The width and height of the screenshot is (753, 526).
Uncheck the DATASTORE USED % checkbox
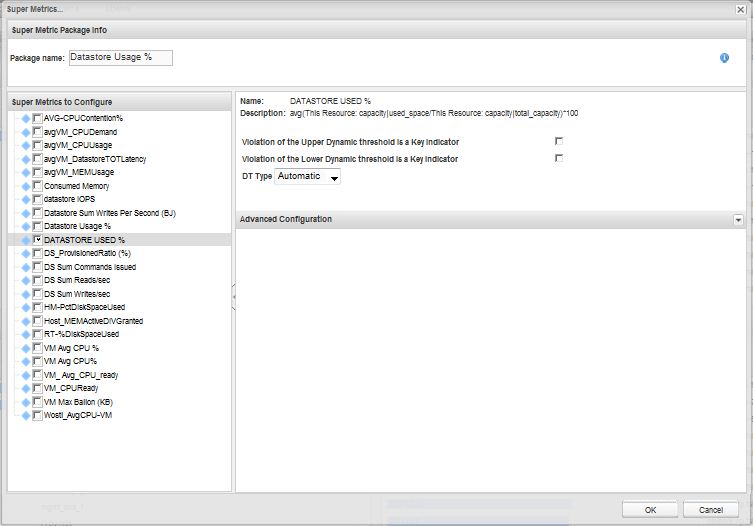37,240
